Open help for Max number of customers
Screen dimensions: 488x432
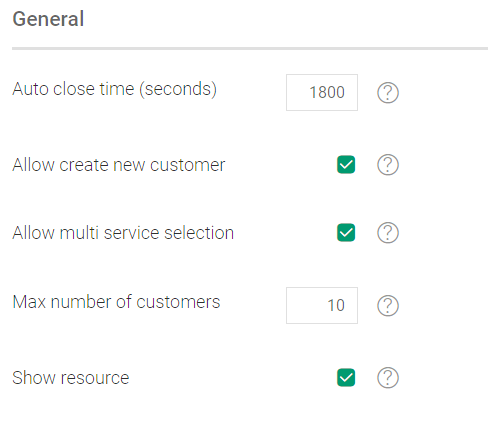388,306
